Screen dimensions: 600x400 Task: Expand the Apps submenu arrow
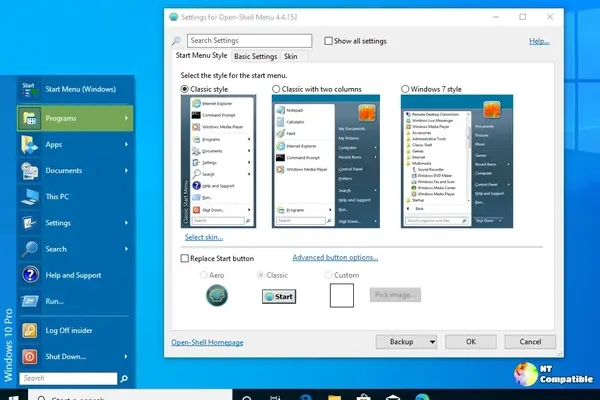coord(126,144)
